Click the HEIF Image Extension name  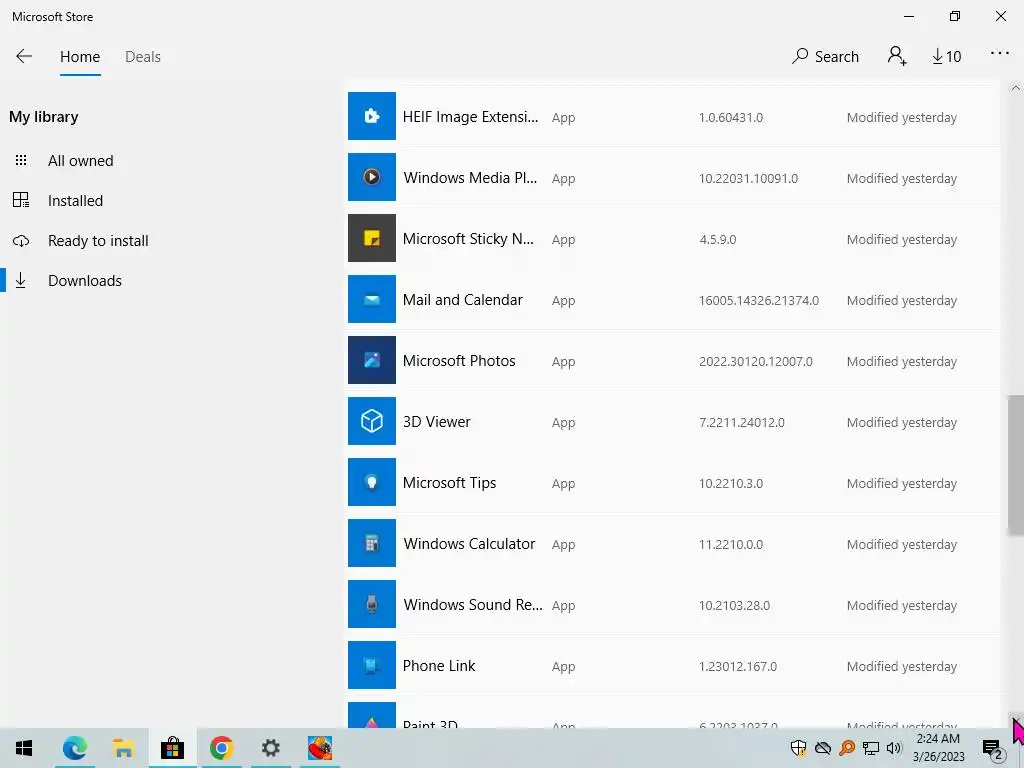(x=470, y=117)
